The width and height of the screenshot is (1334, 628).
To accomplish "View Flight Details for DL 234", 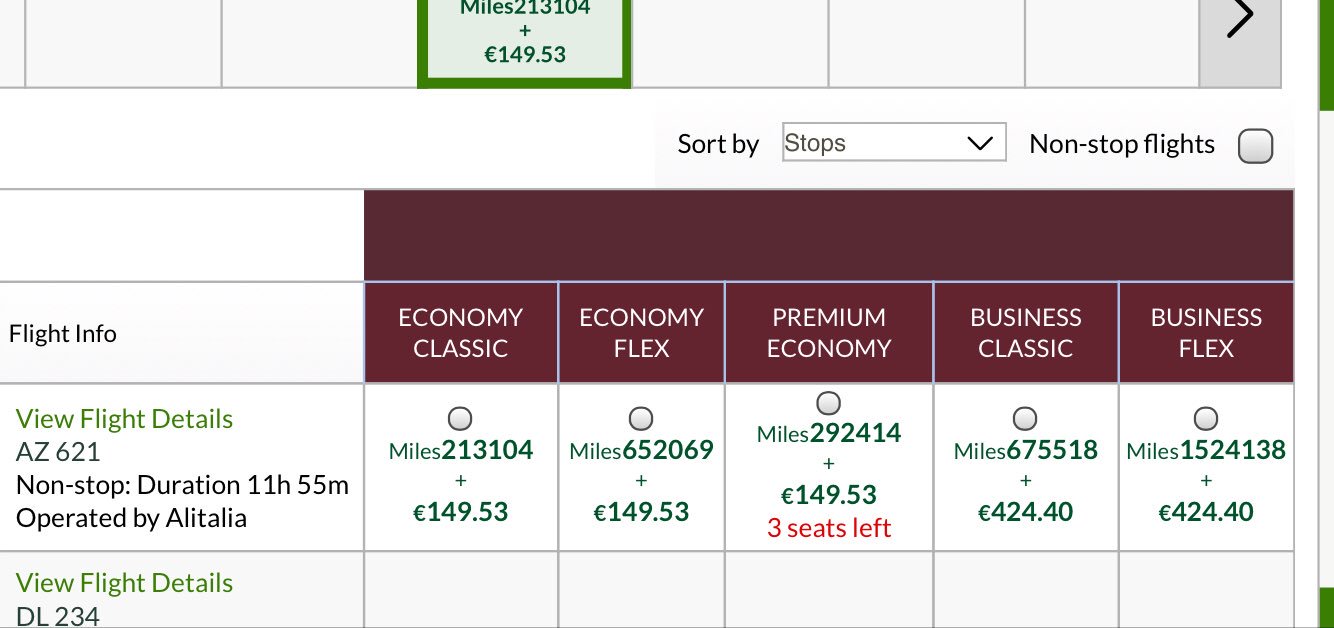I will [124, 583].
